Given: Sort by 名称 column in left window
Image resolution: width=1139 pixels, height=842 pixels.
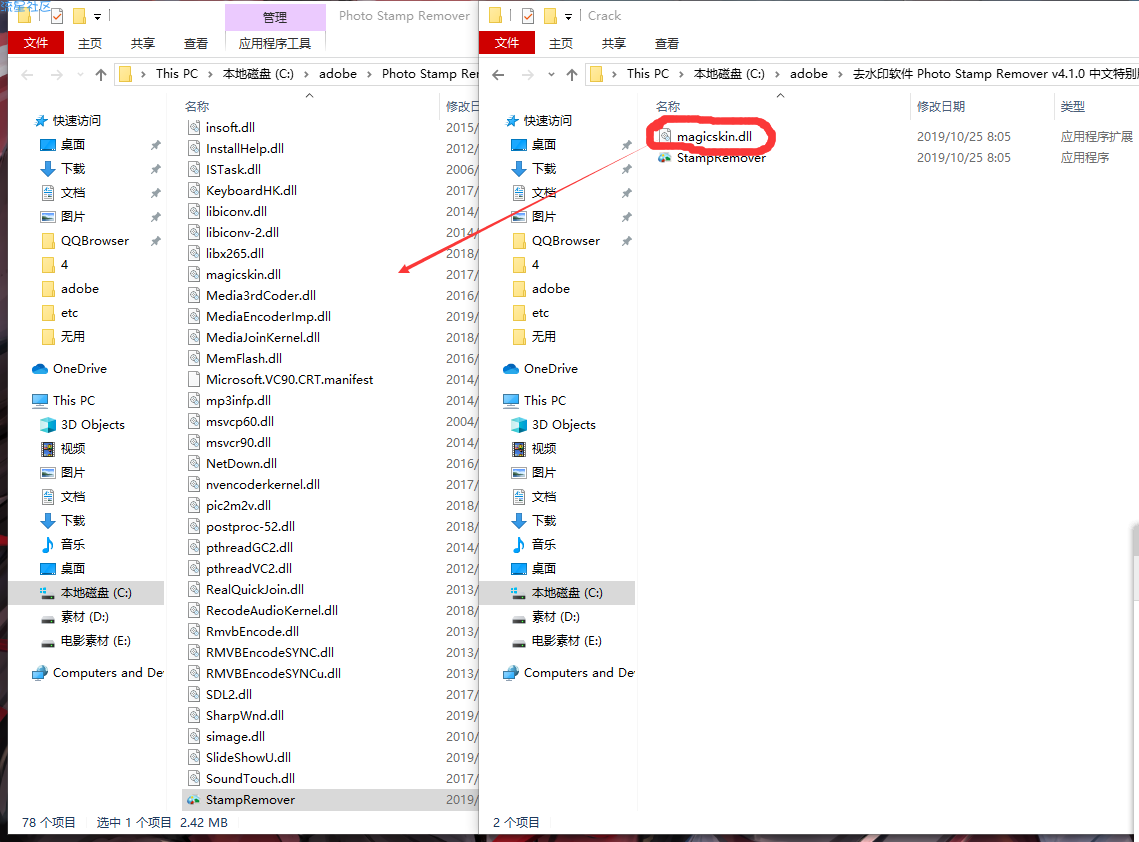Looking at the screenshot, I should pos(197,107).
